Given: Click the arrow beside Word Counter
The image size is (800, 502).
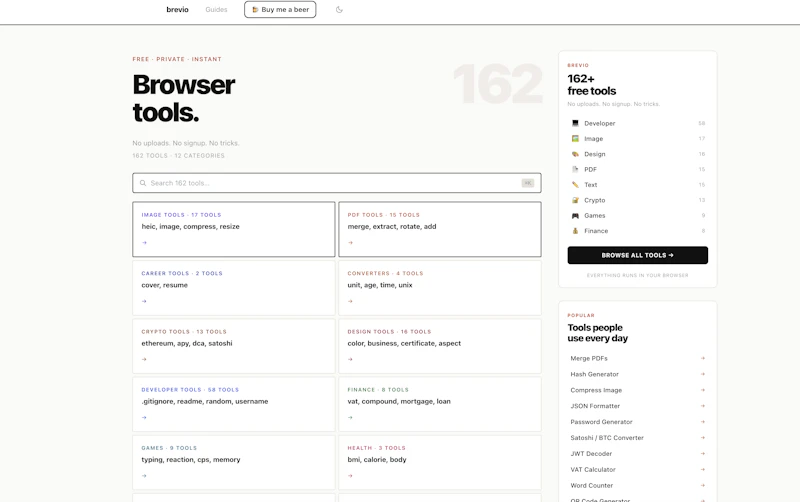Looking at the screenshot, I should (x=703, y=485).
